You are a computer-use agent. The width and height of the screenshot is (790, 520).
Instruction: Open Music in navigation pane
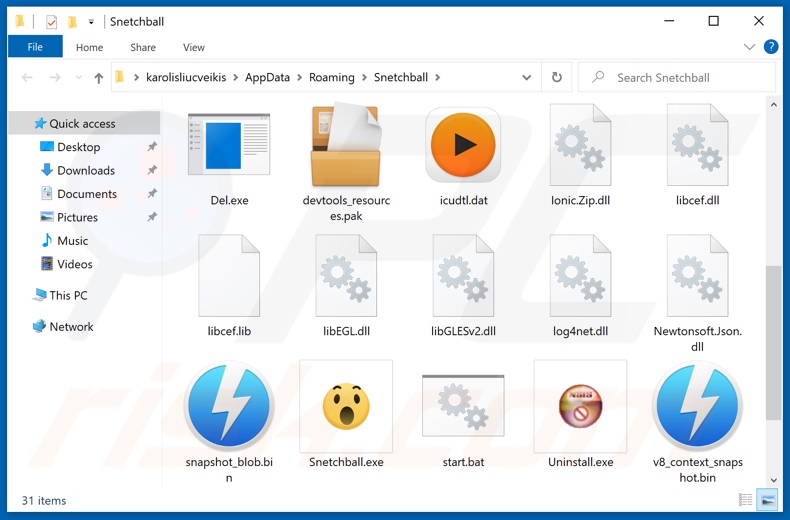[x=73, y=241]
